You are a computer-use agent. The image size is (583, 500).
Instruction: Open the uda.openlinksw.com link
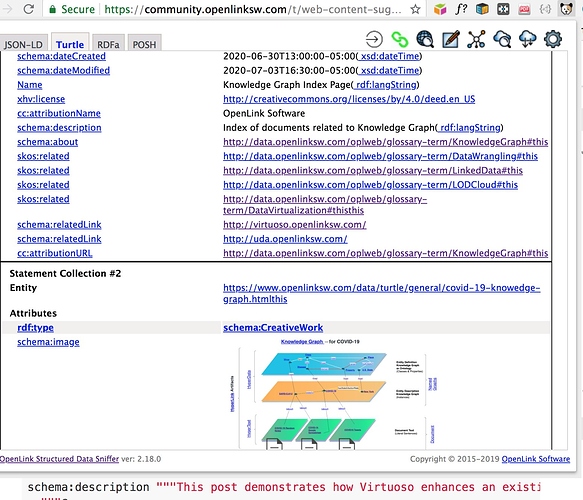285,239
